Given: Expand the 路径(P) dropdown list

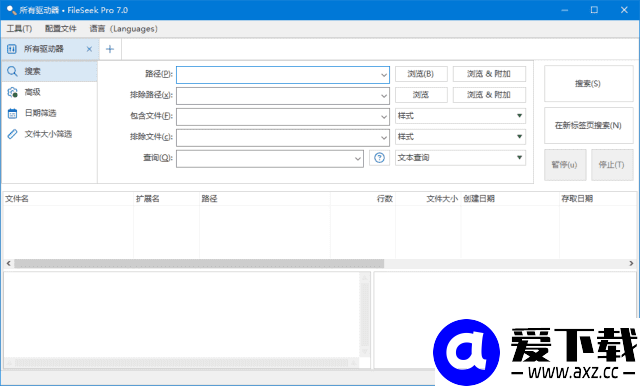Looking at the screenshot, I should pyautogui.click(x=384, y=75).
